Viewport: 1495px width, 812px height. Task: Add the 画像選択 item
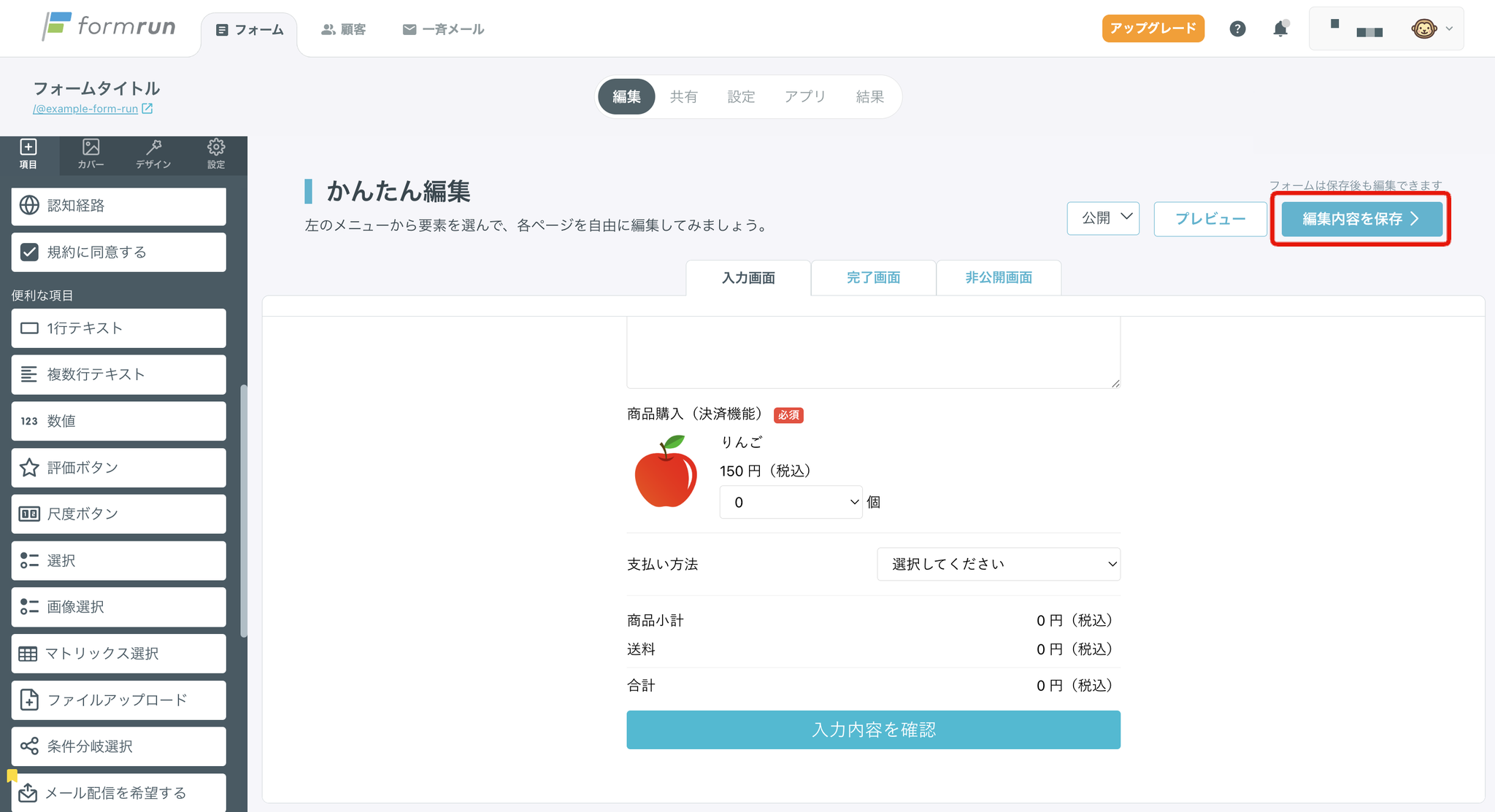[x=118, y=607]
